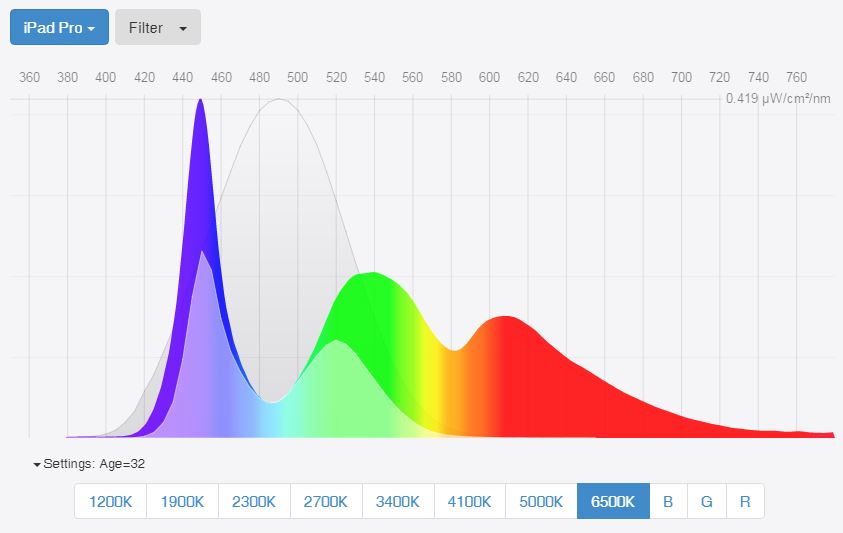Click the 700 wavelength axis label
This screenshot has height=533, width=843.
(681, 77)
